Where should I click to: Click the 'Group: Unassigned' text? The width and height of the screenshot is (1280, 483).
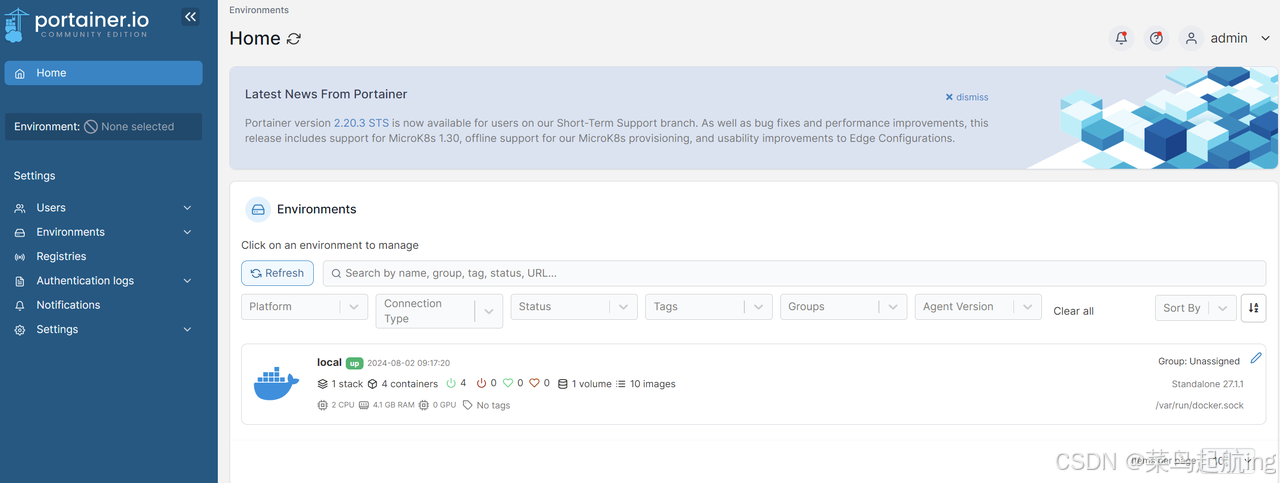pos(1199,361)
